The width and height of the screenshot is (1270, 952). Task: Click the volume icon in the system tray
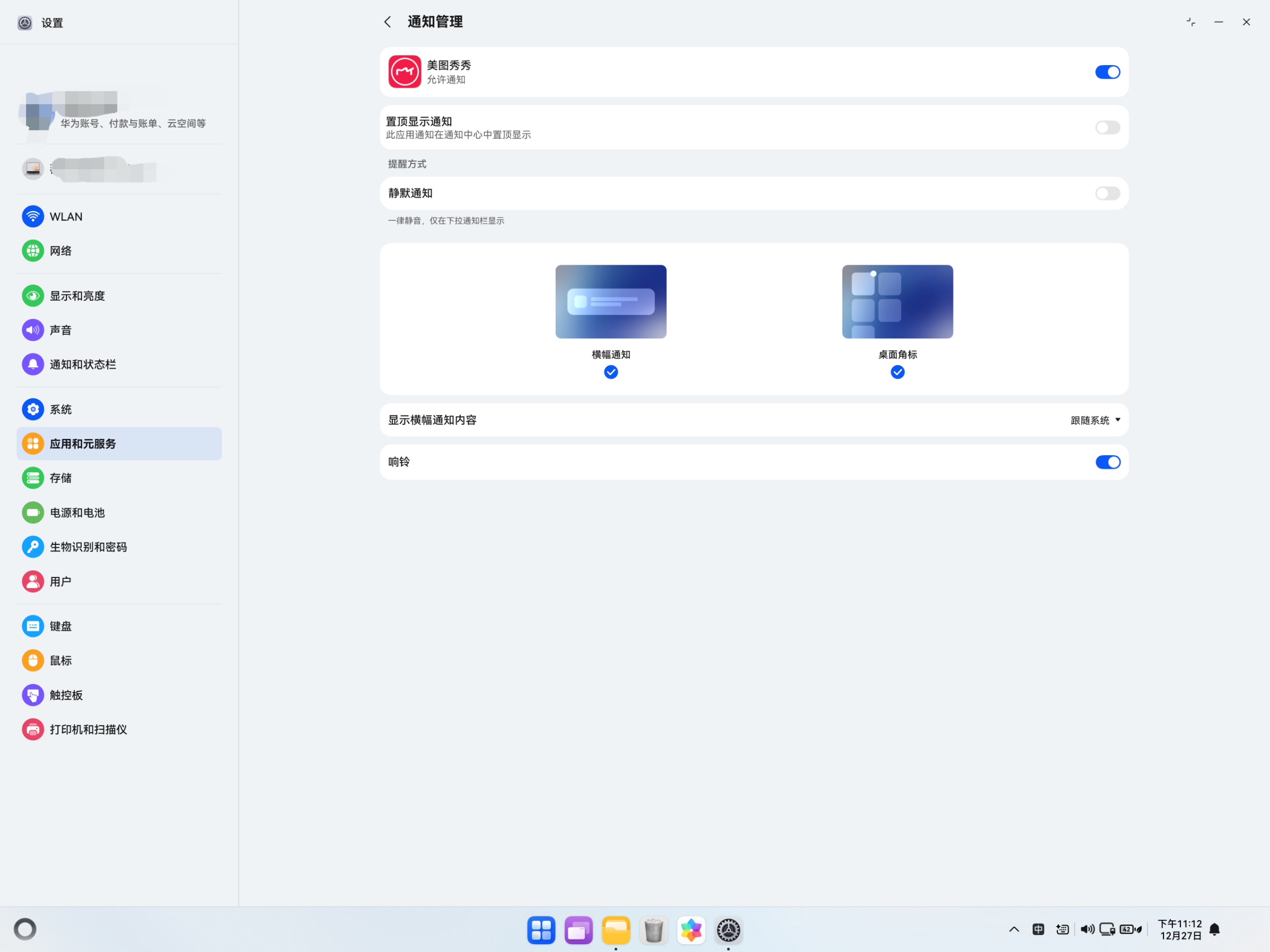pos(1086,929)
